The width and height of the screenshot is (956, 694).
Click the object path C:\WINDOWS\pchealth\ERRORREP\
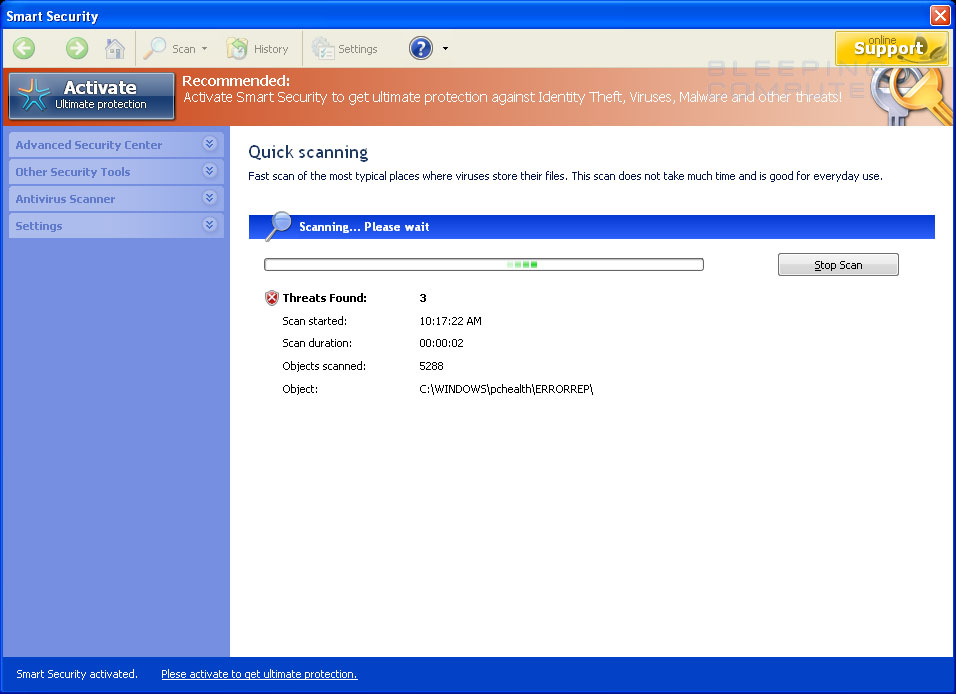pyautogui.click(x=506, y=389)
